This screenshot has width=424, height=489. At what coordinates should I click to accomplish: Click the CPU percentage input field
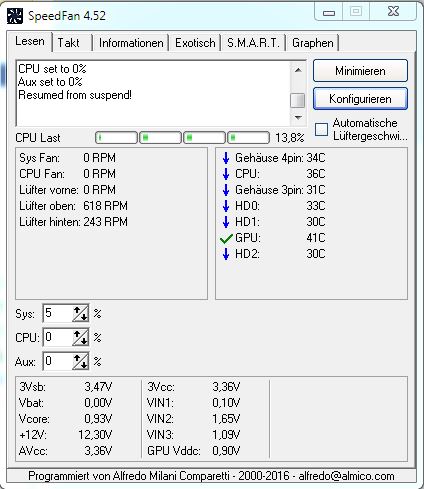pyautogui.click(x=58, y=337)
